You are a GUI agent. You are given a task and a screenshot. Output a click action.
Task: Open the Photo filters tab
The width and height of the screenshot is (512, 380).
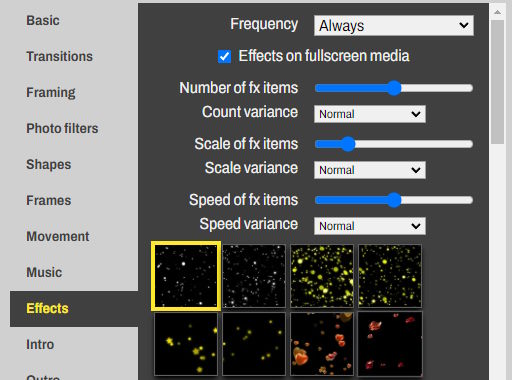[x=62, y=128]
